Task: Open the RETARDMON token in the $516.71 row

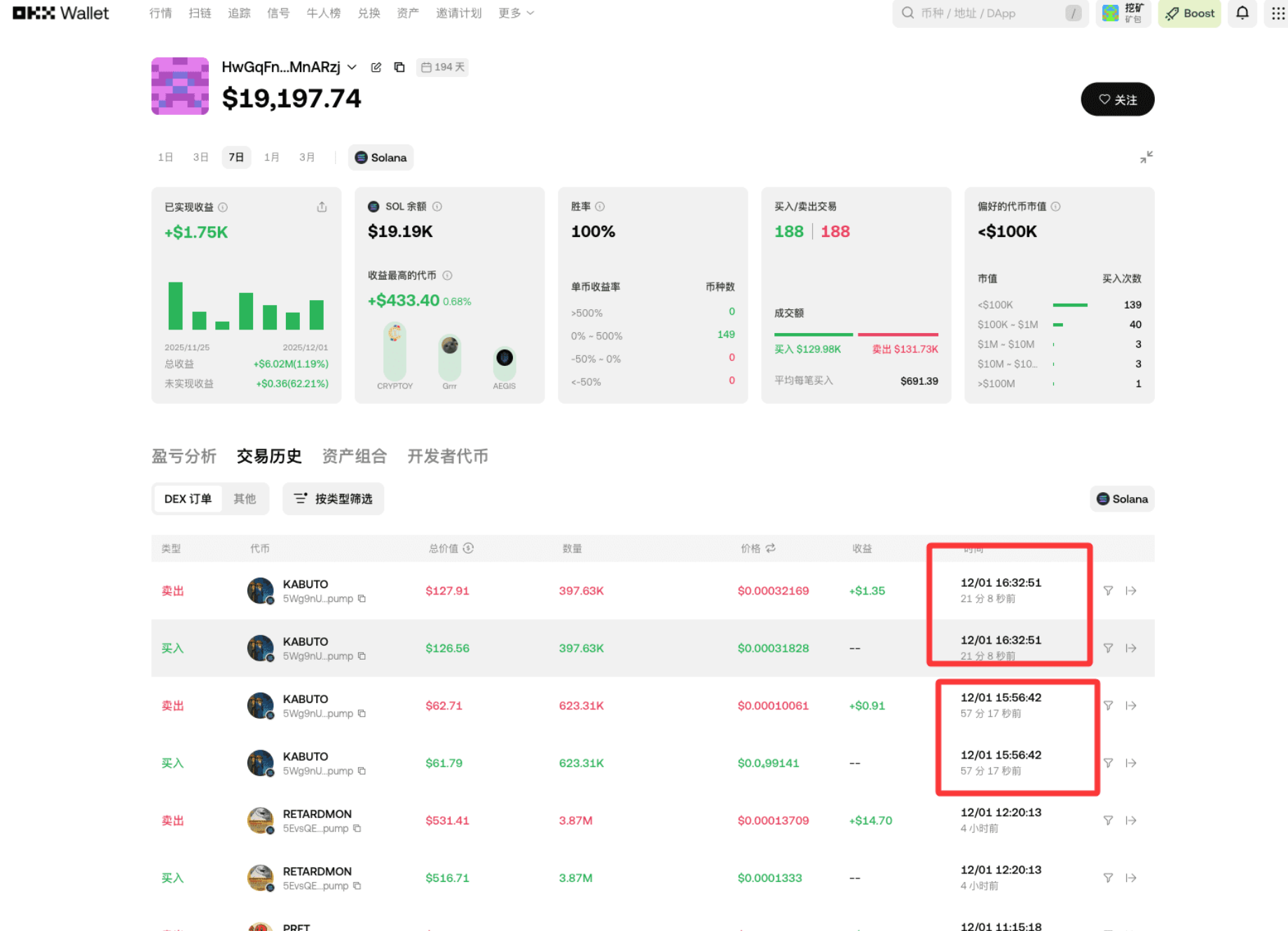Action: 317,871
